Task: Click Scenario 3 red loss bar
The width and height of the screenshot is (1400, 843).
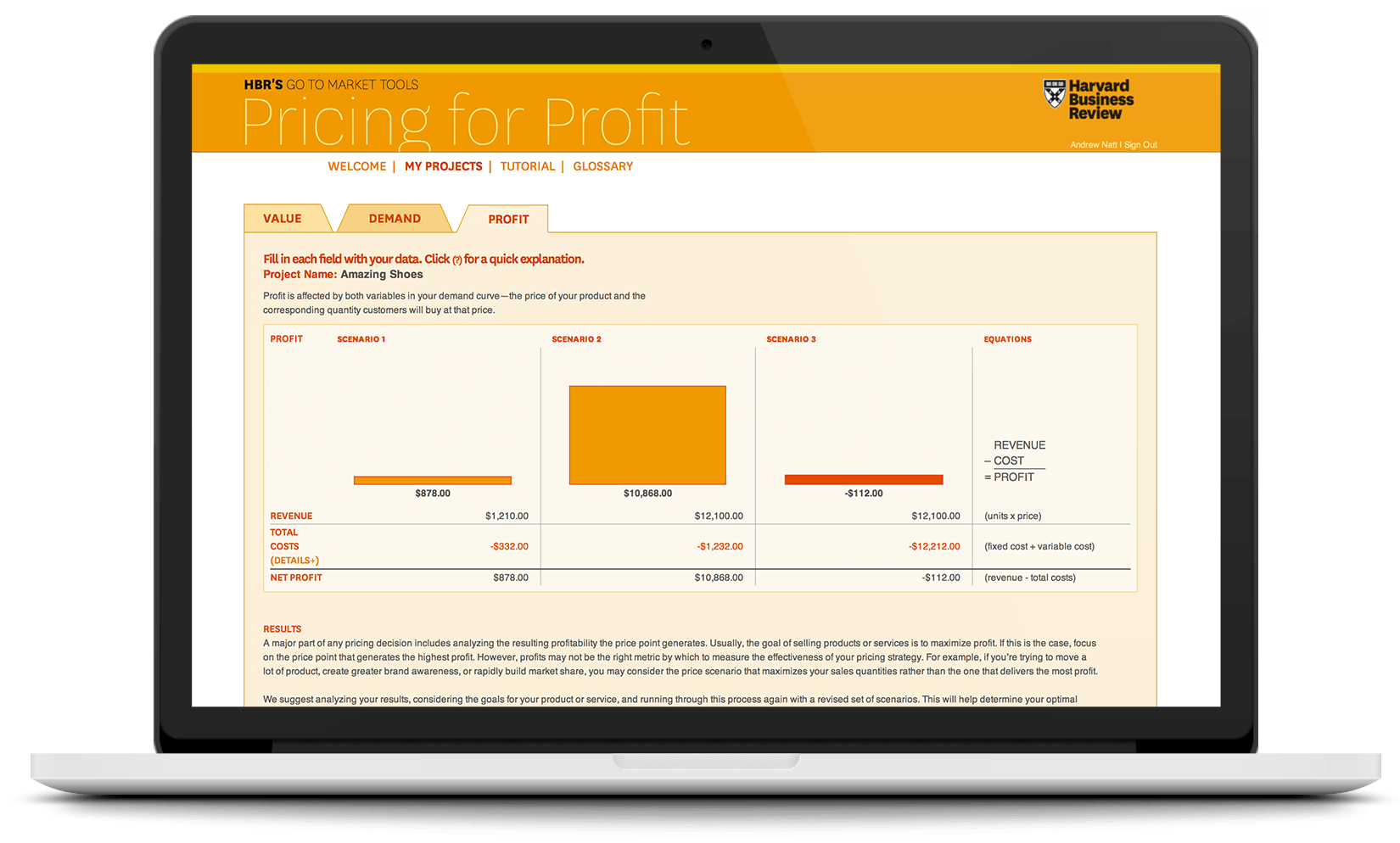Action: 864,480
